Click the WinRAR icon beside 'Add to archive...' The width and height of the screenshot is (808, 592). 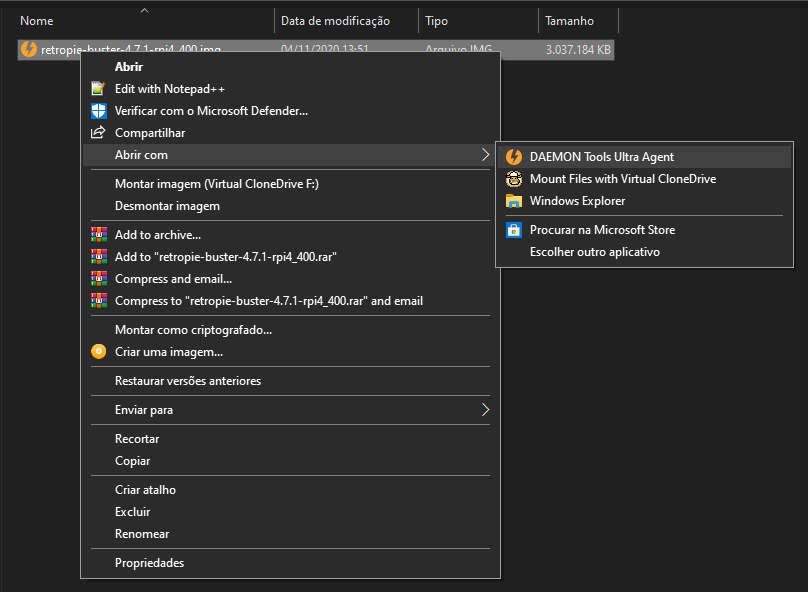(x=98, y=234)
